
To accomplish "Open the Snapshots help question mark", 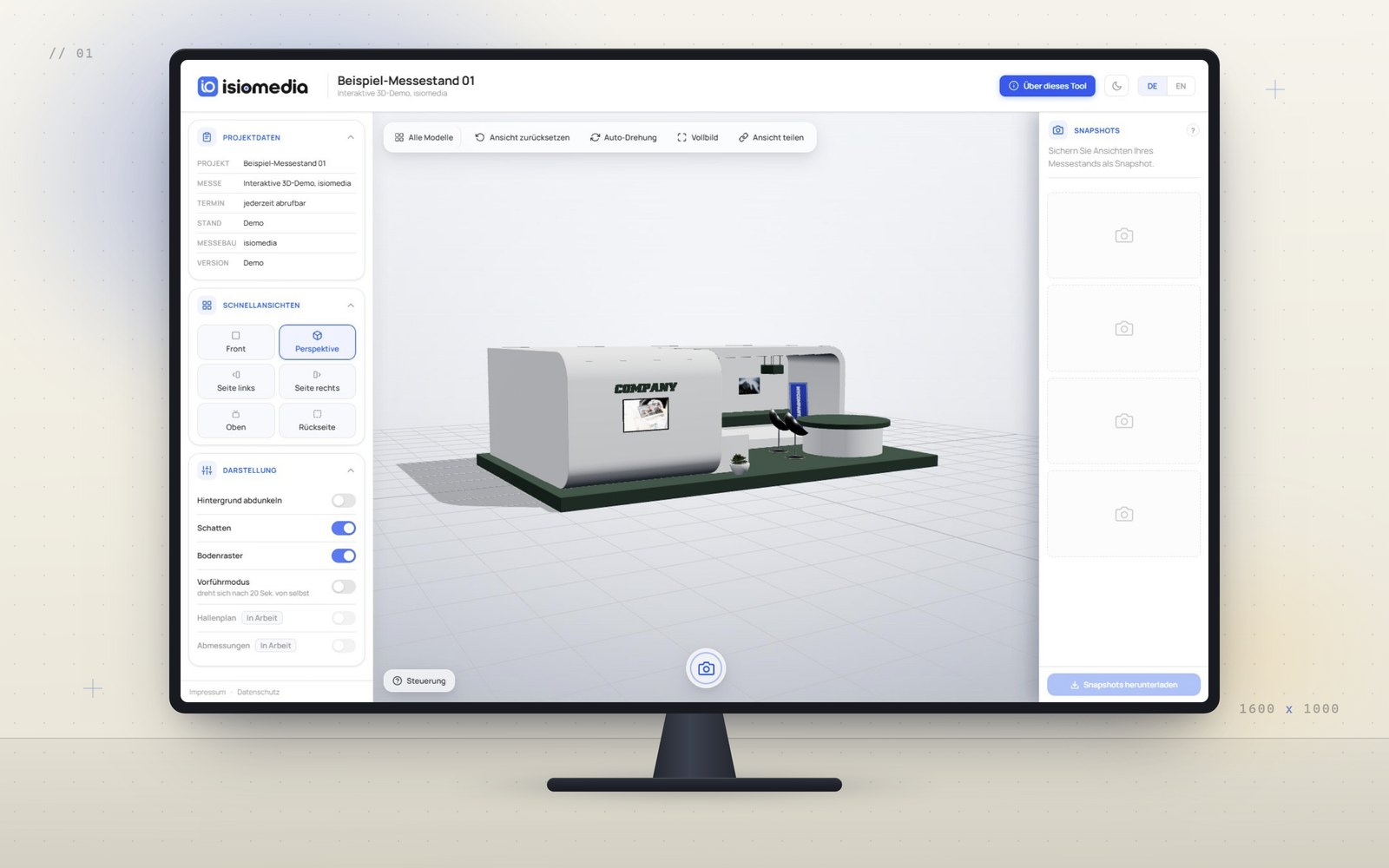I will tap(1193, 130).
